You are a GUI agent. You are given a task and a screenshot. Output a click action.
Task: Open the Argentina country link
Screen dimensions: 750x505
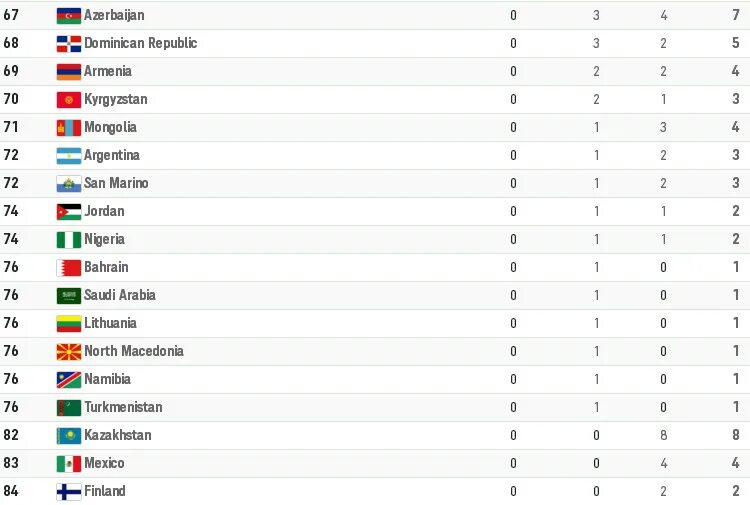tap(112, 155)
